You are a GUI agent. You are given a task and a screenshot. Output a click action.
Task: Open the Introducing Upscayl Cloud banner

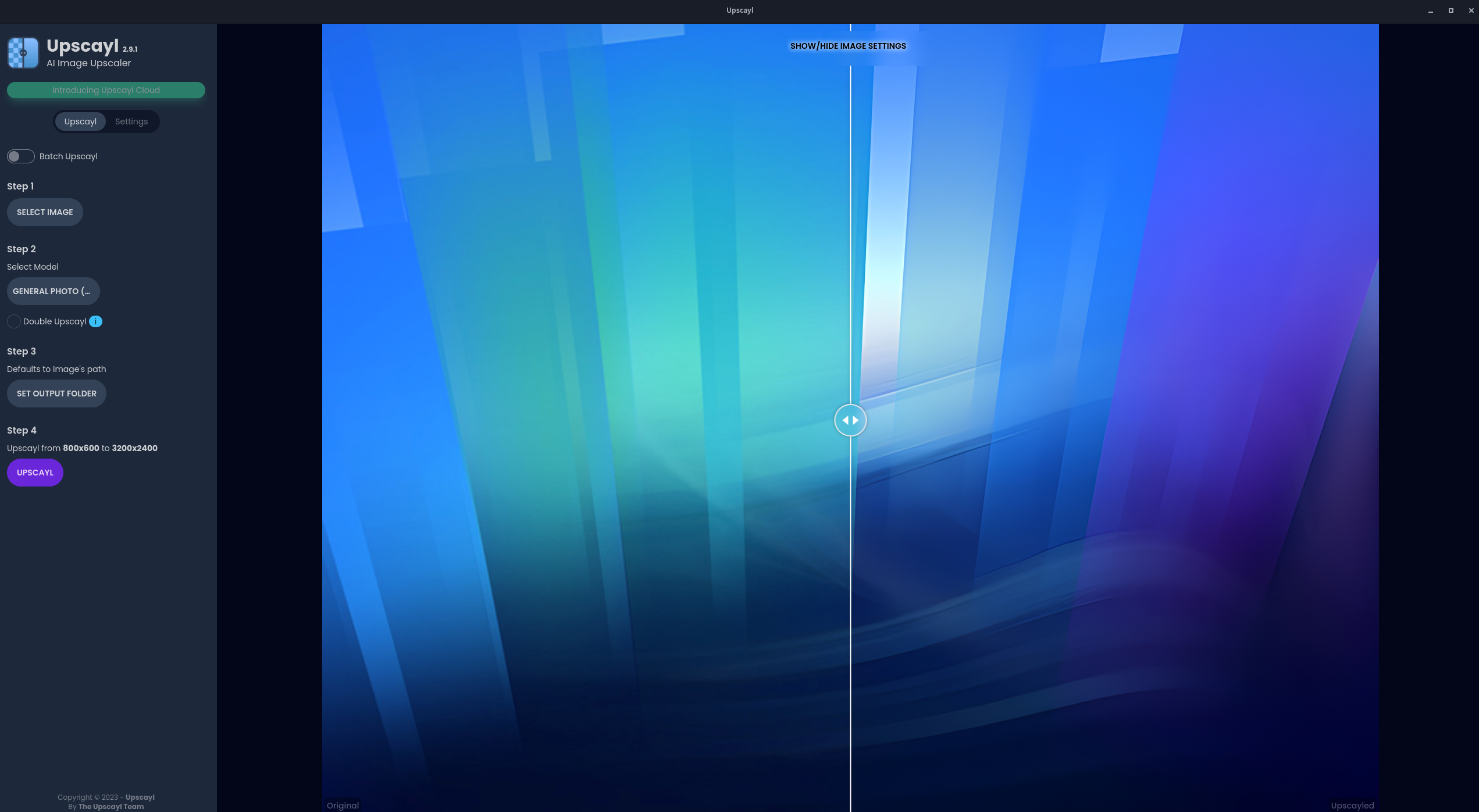click(x=106, y=90)
